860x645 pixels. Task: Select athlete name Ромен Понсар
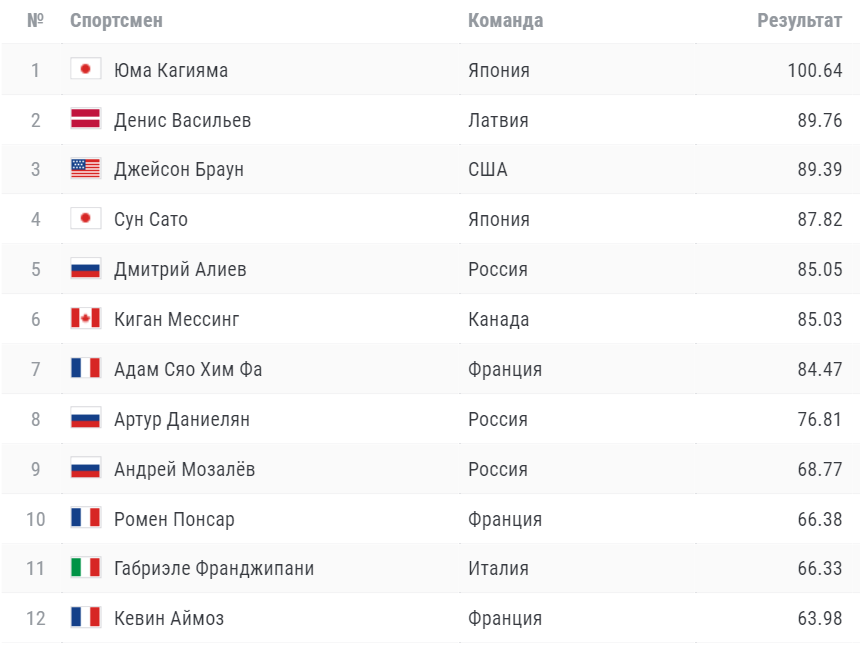click(x=174, y=519)
